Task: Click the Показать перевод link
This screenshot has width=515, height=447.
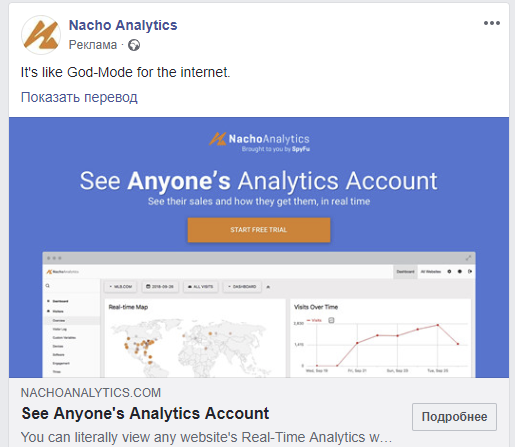Action: coord(79,97)
